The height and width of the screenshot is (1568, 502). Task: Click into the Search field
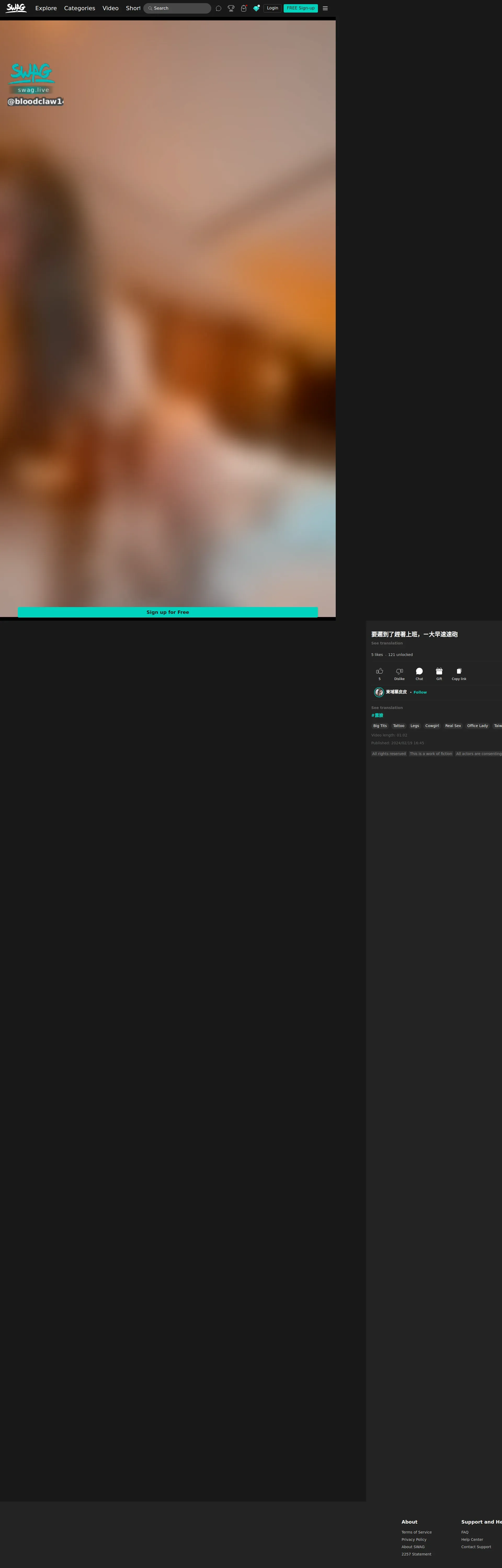tap(177, 9)
